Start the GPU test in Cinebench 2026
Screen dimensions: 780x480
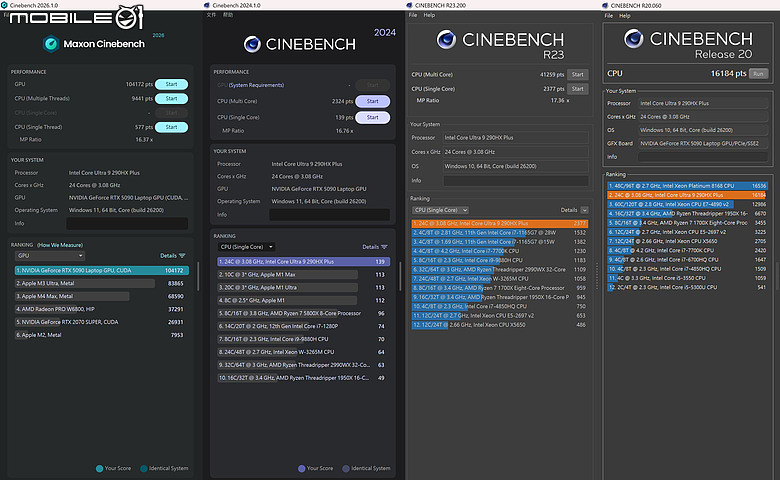[171, 84]
